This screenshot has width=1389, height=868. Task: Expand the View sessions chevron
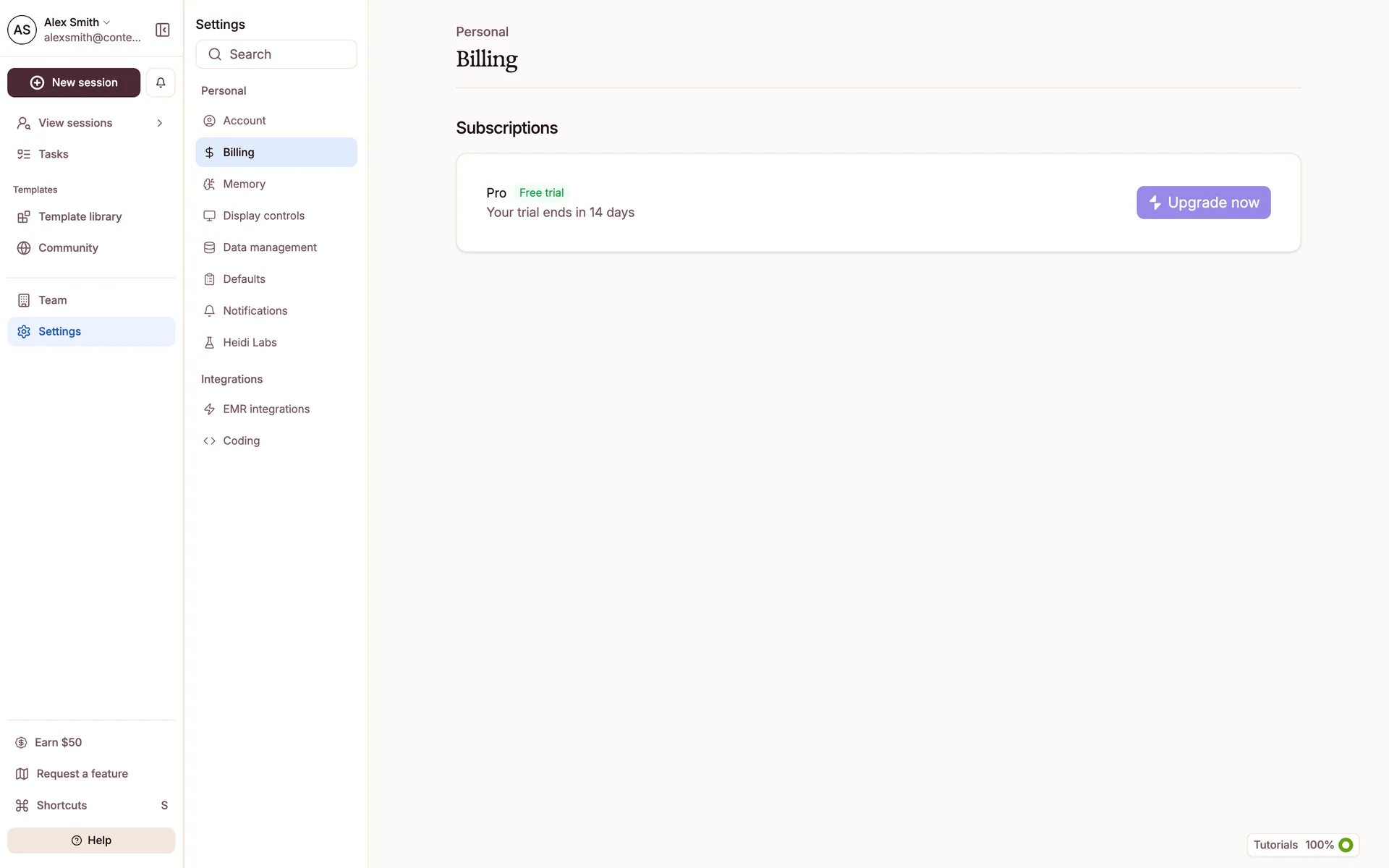click(160, 123)
